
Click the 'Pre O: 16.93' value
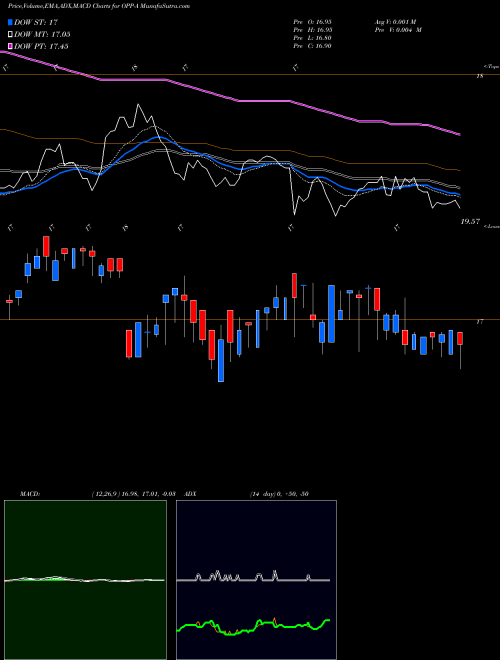point(312,21)
